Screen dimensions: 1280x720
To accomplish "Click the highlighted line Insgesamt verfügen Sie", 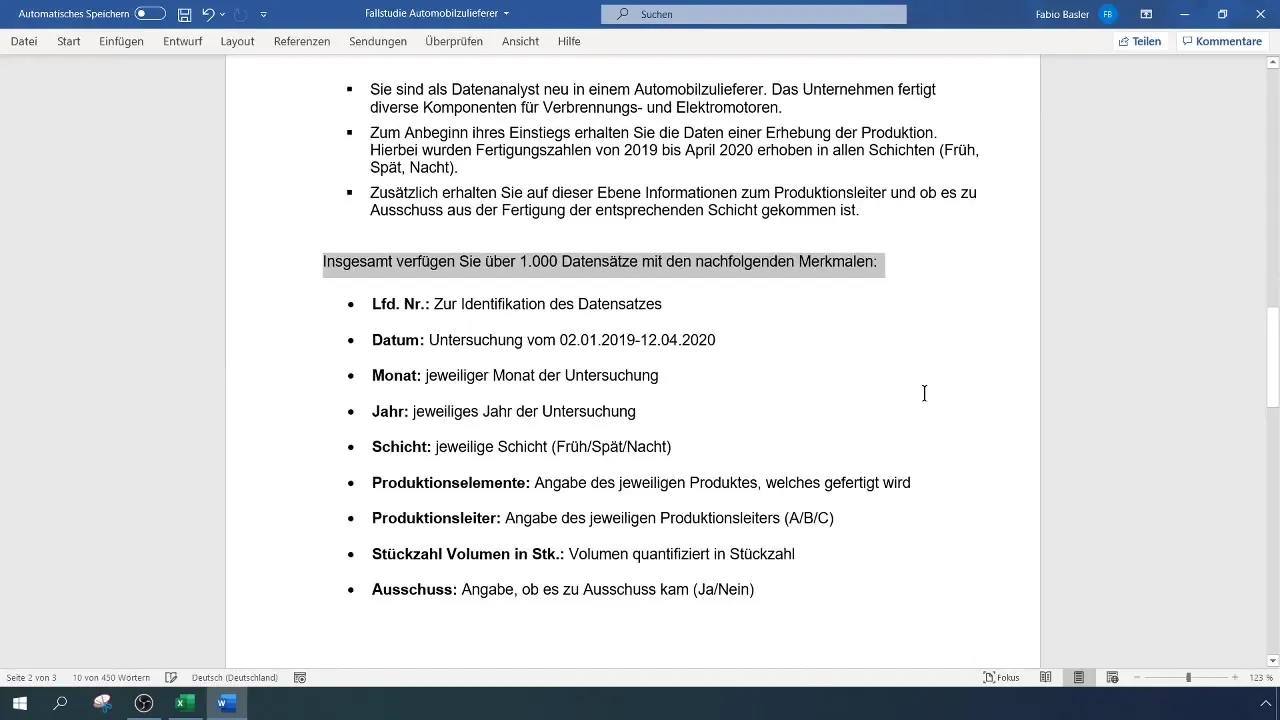I will (x=600, y=262).
